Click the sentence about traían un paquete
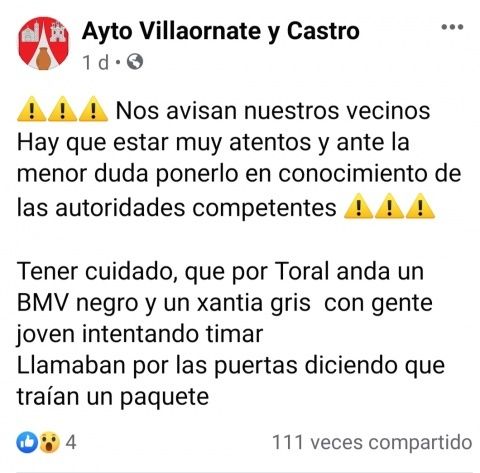The height and width of the screenshot is (473, 480). [113, 397]
